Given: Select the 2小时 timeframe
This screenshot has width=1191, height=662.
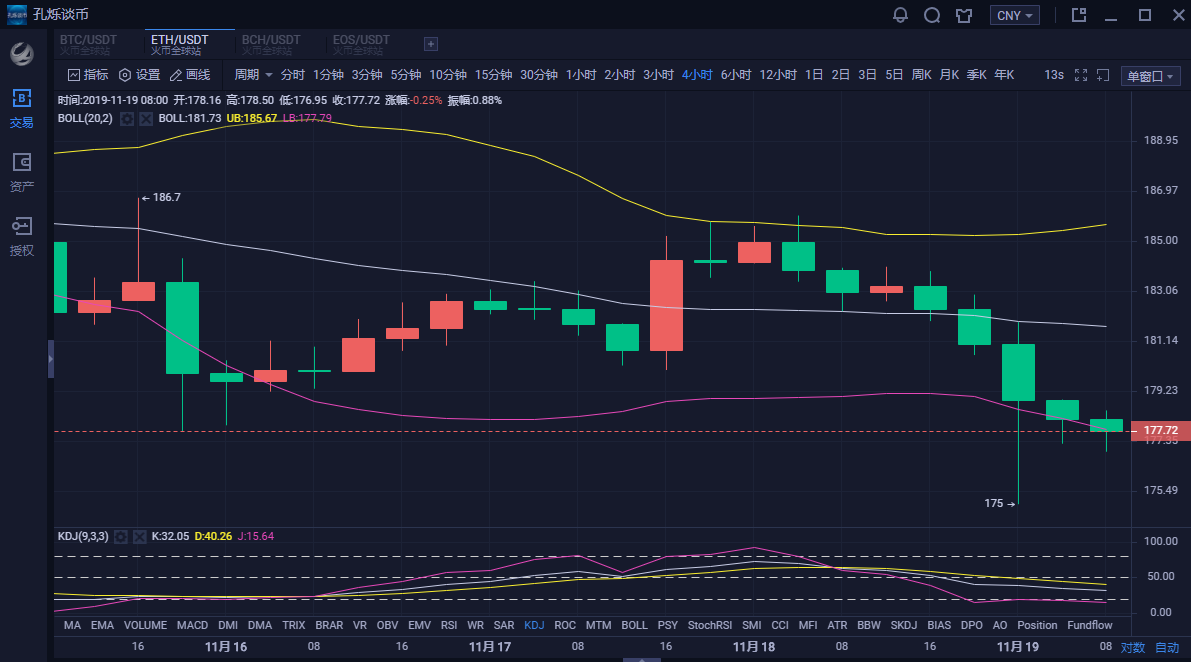Looking at the screenshot, I should [620, 74].
